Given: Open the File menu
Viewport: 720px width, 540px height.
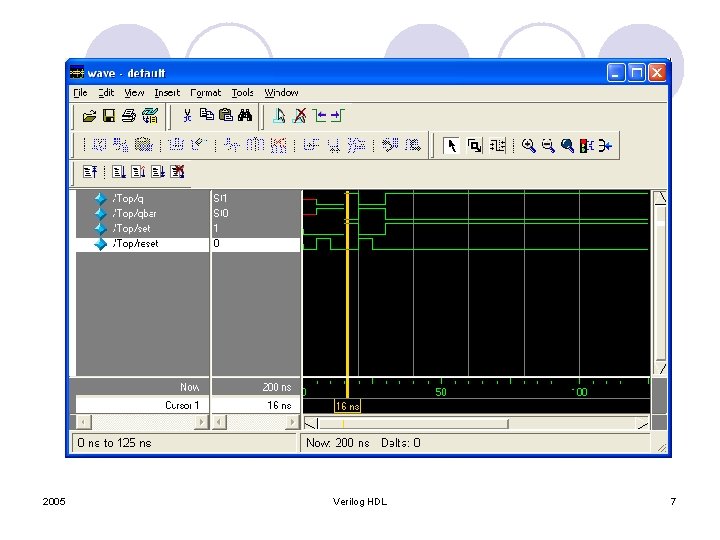Looking at the screenshot, I should pos(80,93).
